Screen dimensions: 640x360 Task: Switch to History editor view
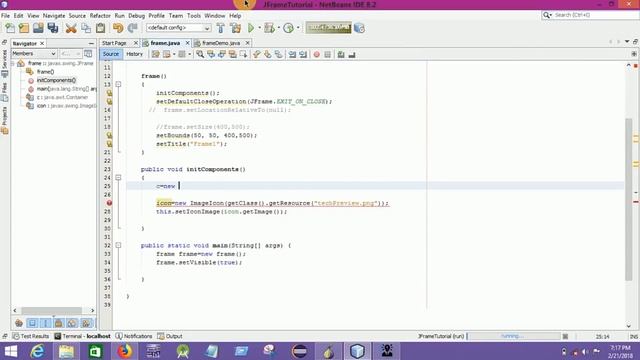(134, 54)
